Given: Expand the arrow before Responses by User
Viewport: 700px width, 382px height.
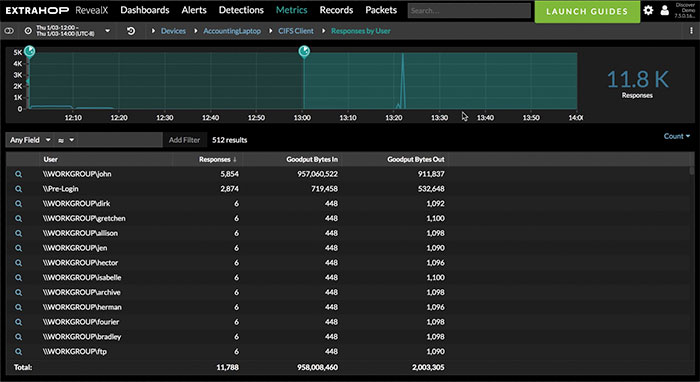Looking at the screenshot, I should (323, 31).
